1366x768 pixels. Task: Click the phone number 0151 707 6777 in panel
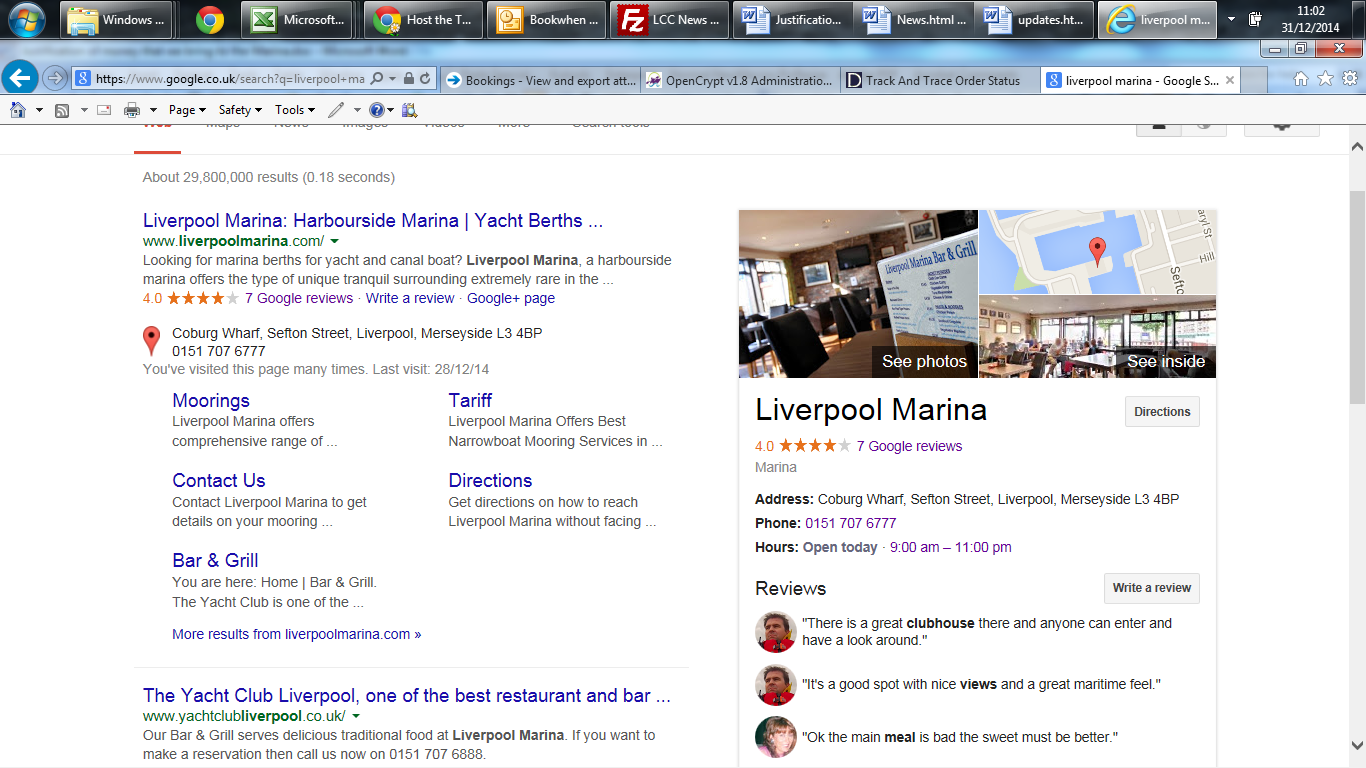coord(850,523)
